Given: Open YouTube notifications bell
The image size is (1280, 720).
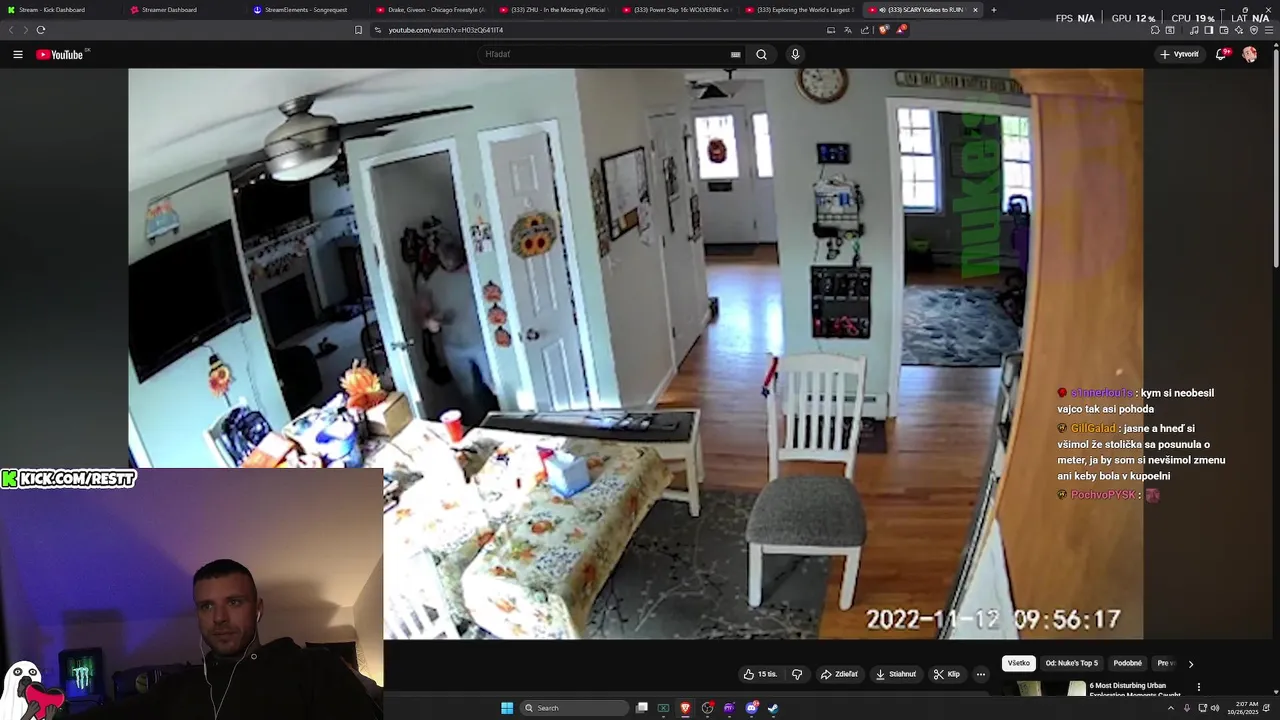Looking at the screenshot, I should (x=1221, y=54).
